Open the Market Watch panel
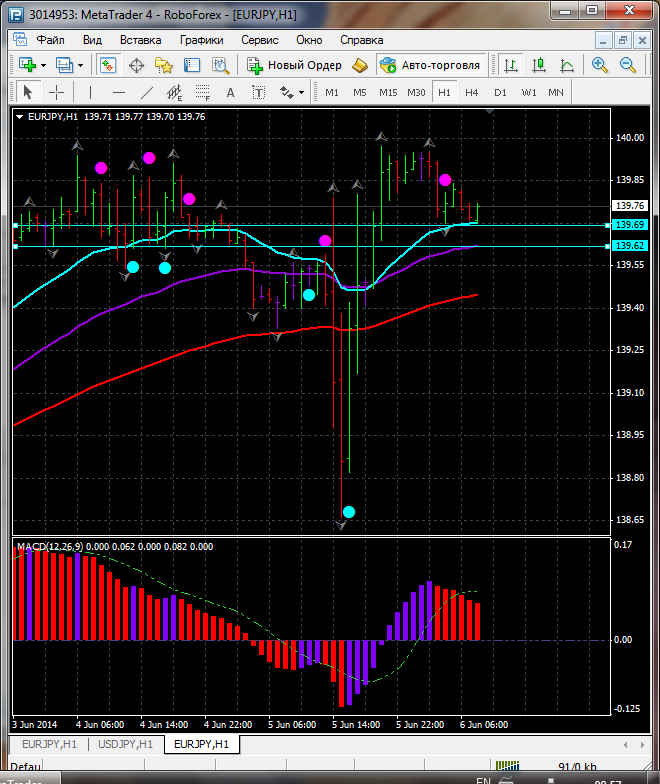Screen dimensions: 660x784 [108, 65]
